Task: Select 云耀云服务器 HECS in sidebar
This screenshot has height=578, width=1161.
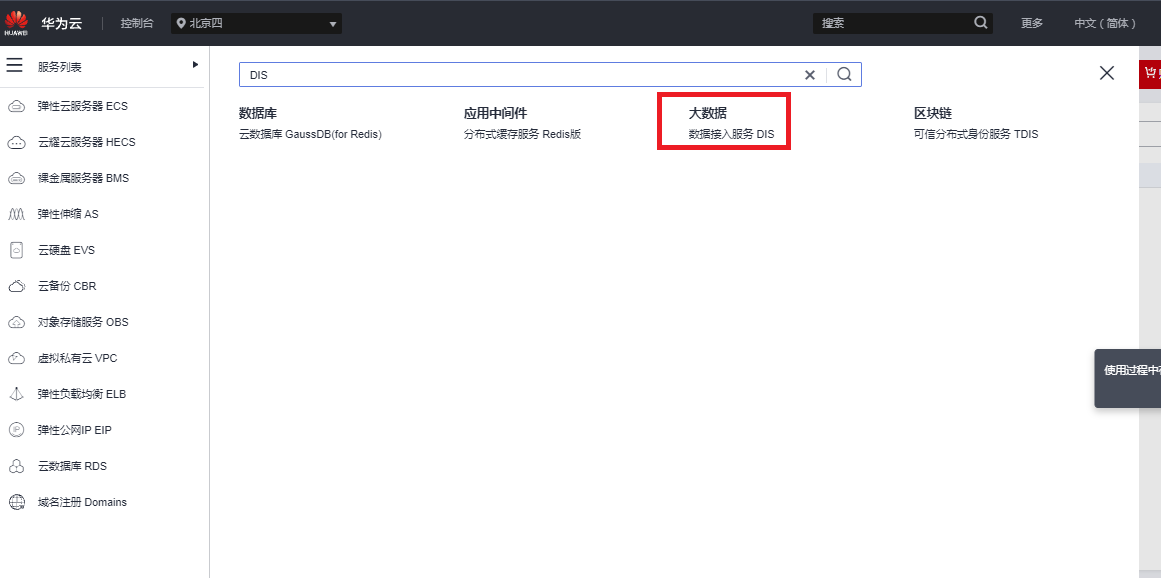Action: click(87, 142)
